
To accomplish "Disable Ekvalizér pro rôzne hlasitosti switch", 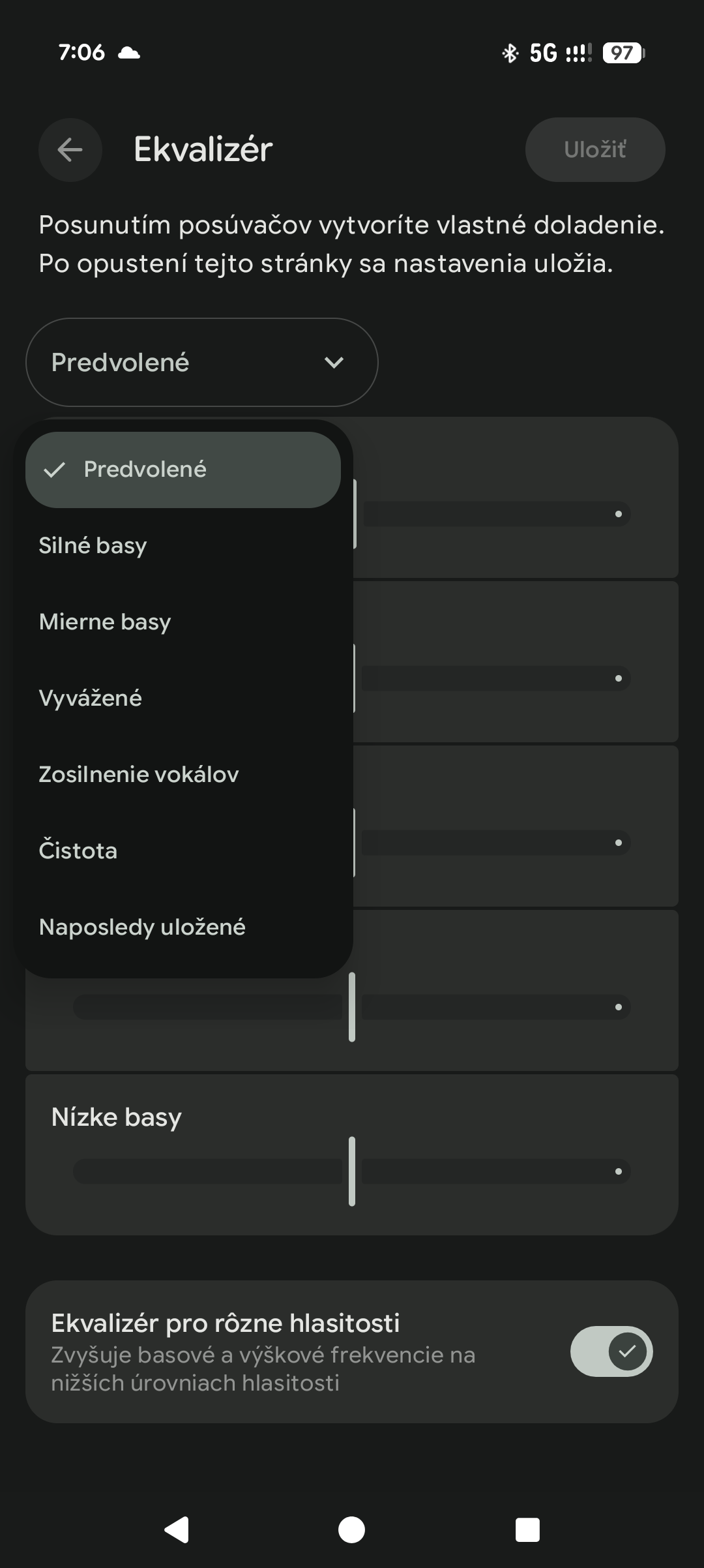I will (611, 1351).
